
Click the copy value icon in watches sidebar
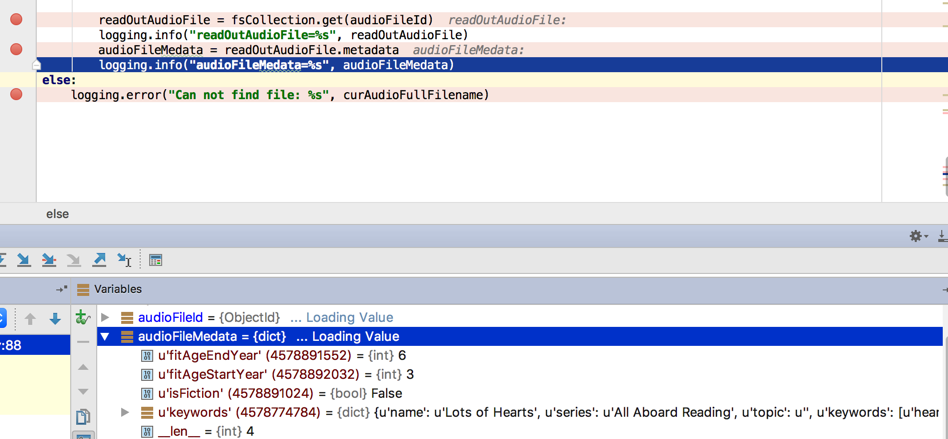pos(83,417)
